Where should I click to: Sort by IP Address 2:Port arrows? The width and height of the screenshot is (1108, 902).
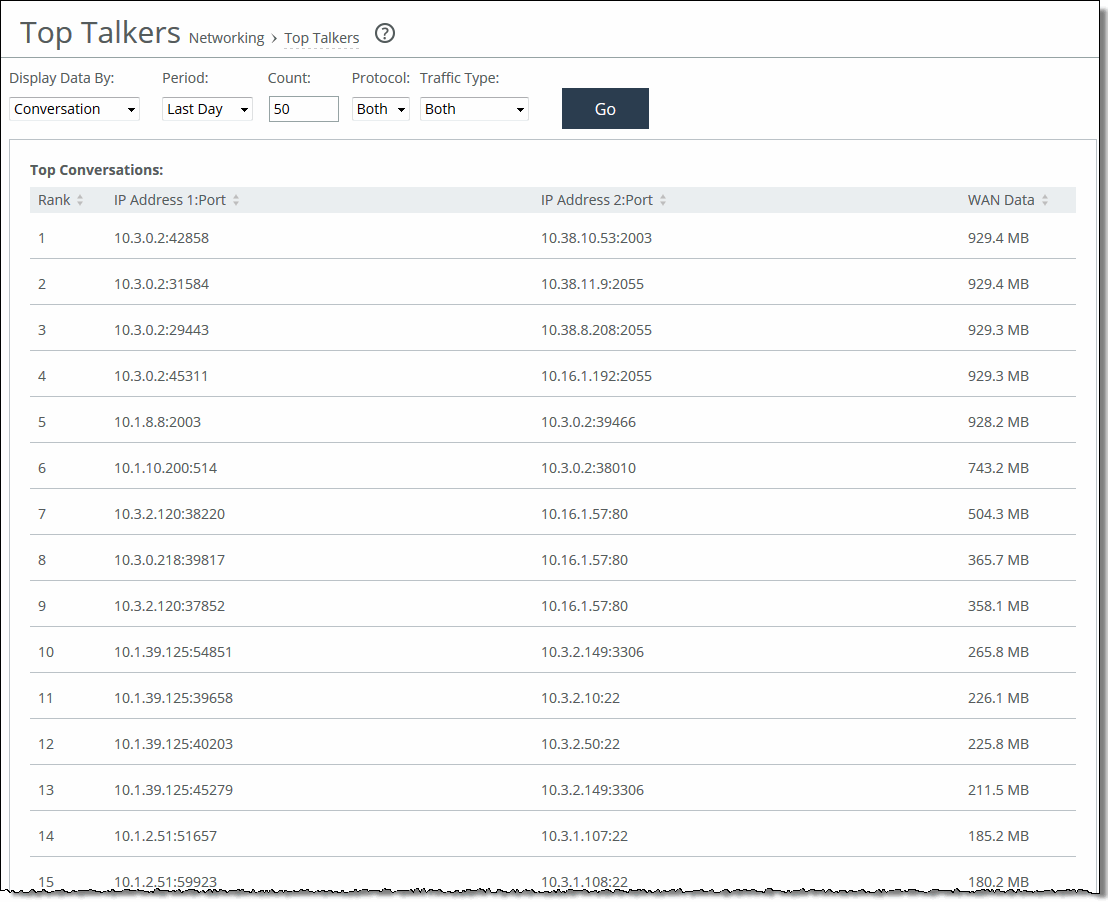(663, 200)
